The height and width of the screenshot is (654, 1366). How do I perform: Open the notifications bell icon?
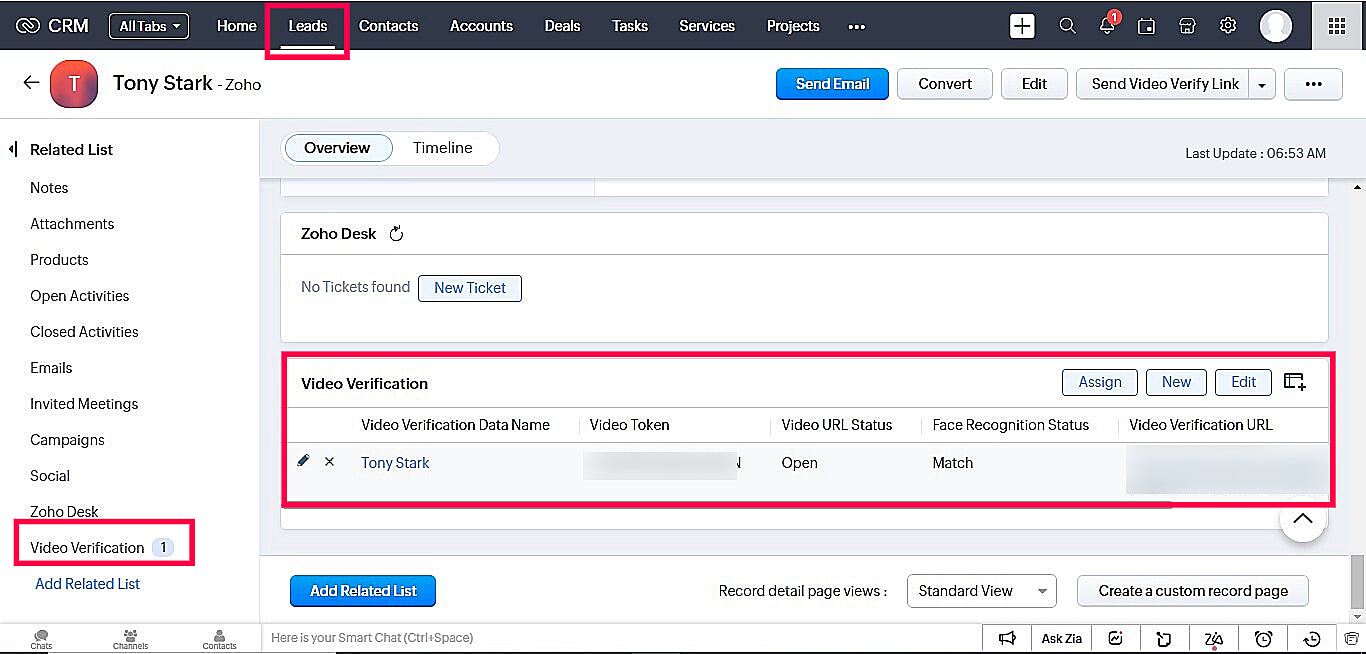(1107, 26)
